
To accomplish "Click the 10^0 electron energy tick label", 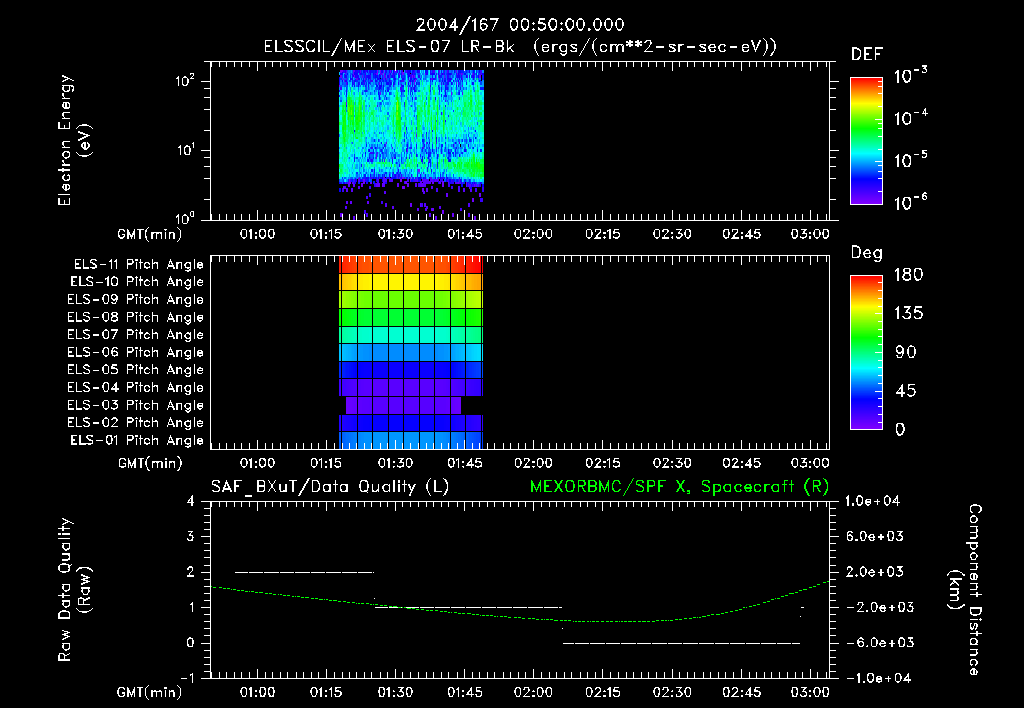I will [x=185, y=218].
